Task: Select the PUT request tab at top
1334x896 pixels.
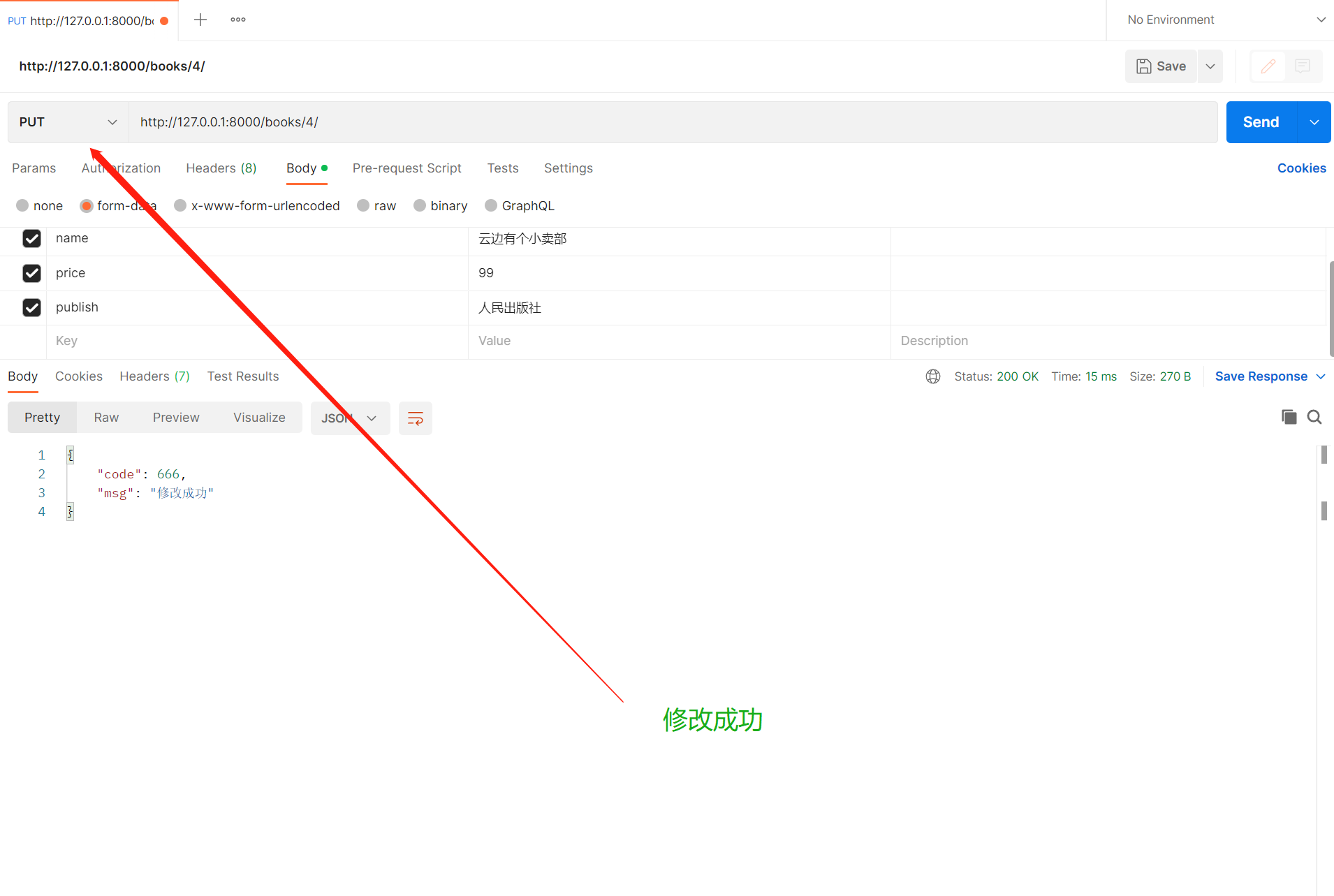Action: point(88,21)
